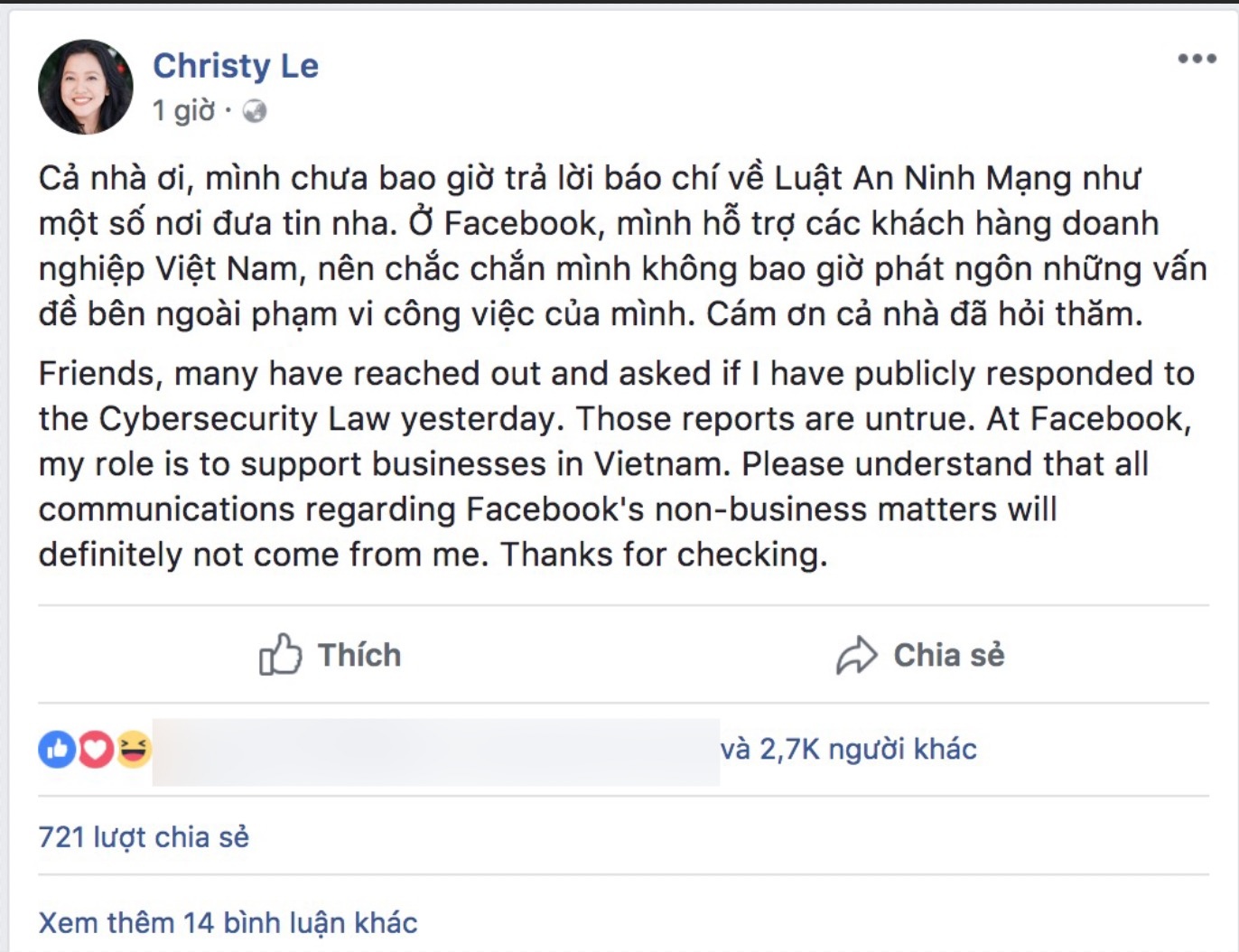This screenshot has height=952, width=1239.
Task: Click the 721 lượt chia sẻ link
Action: pos(144,836)
